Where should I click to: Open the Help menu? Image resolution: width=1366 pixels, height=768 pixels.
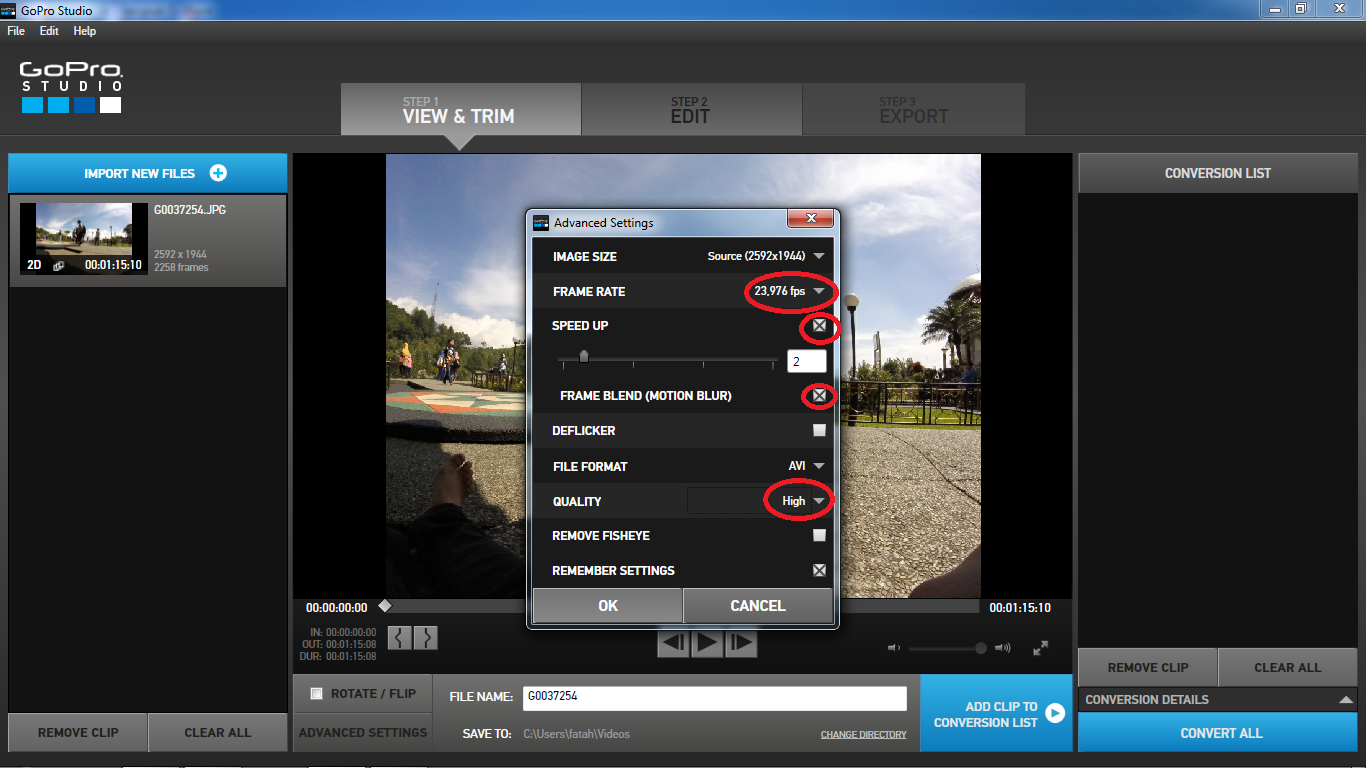(85, 31)
